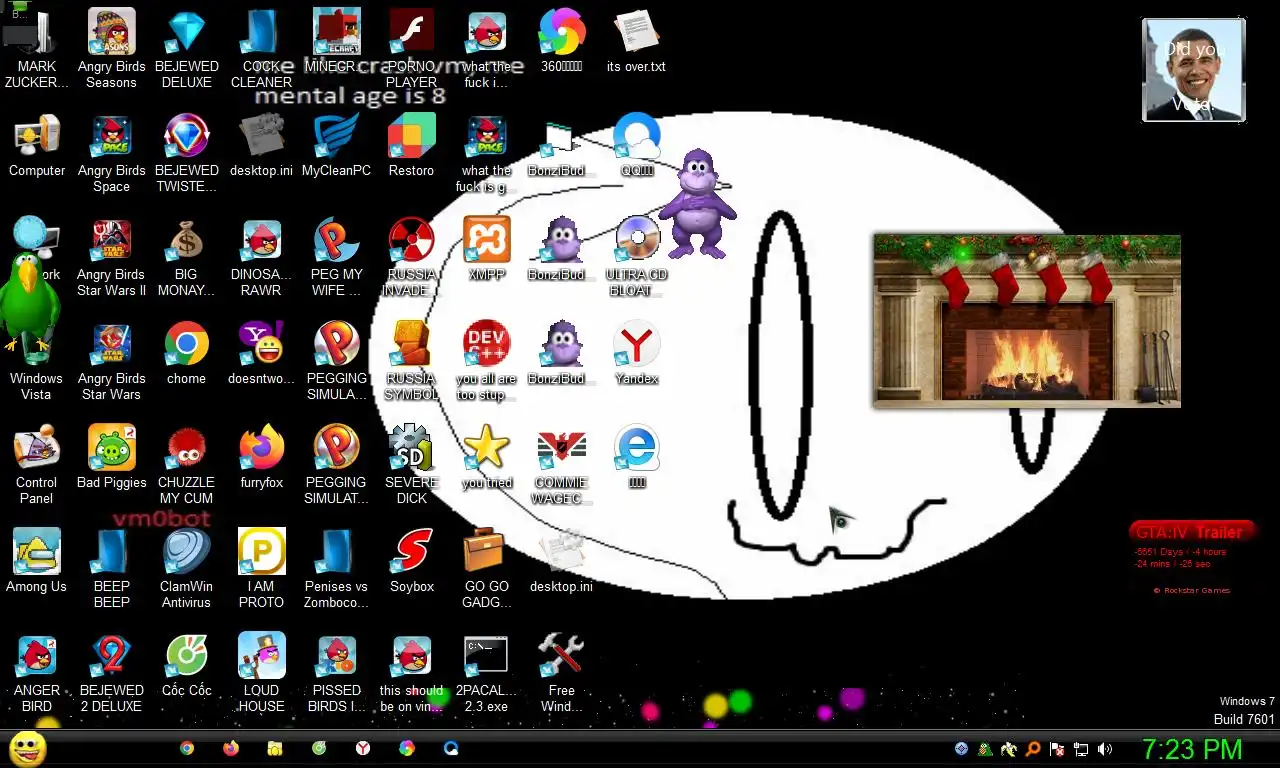Open the BEJEWED TWISTE... shortcut
This screenshot has width=1280, height=768.
[x=186, y=152]
